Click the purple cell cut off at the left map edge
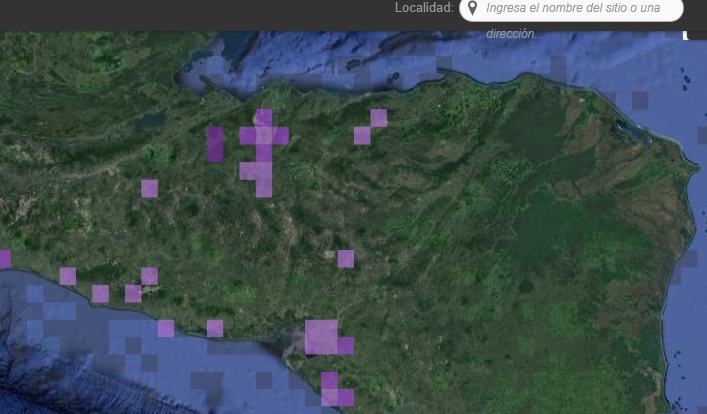This screenshot has width=707, height=414. (5, 259)
